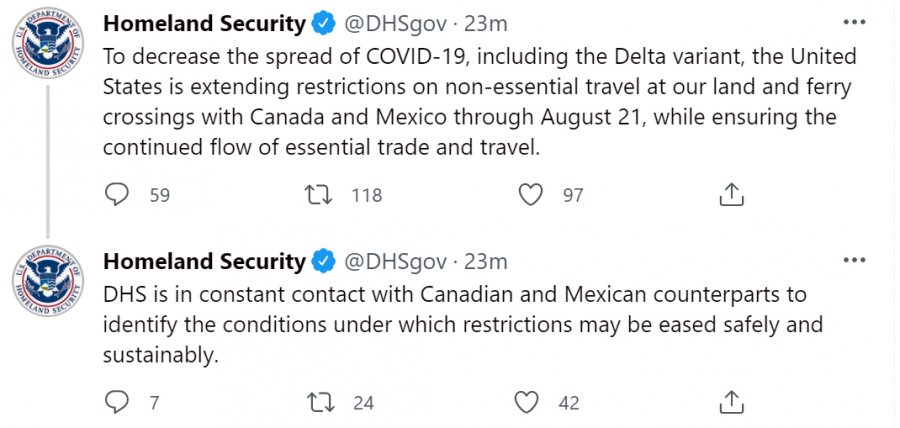Image resolution: width=900 pixels, height=428 pixels.
Task: Open the first tweet's 23m timestamp
Action: pos(485,23)
